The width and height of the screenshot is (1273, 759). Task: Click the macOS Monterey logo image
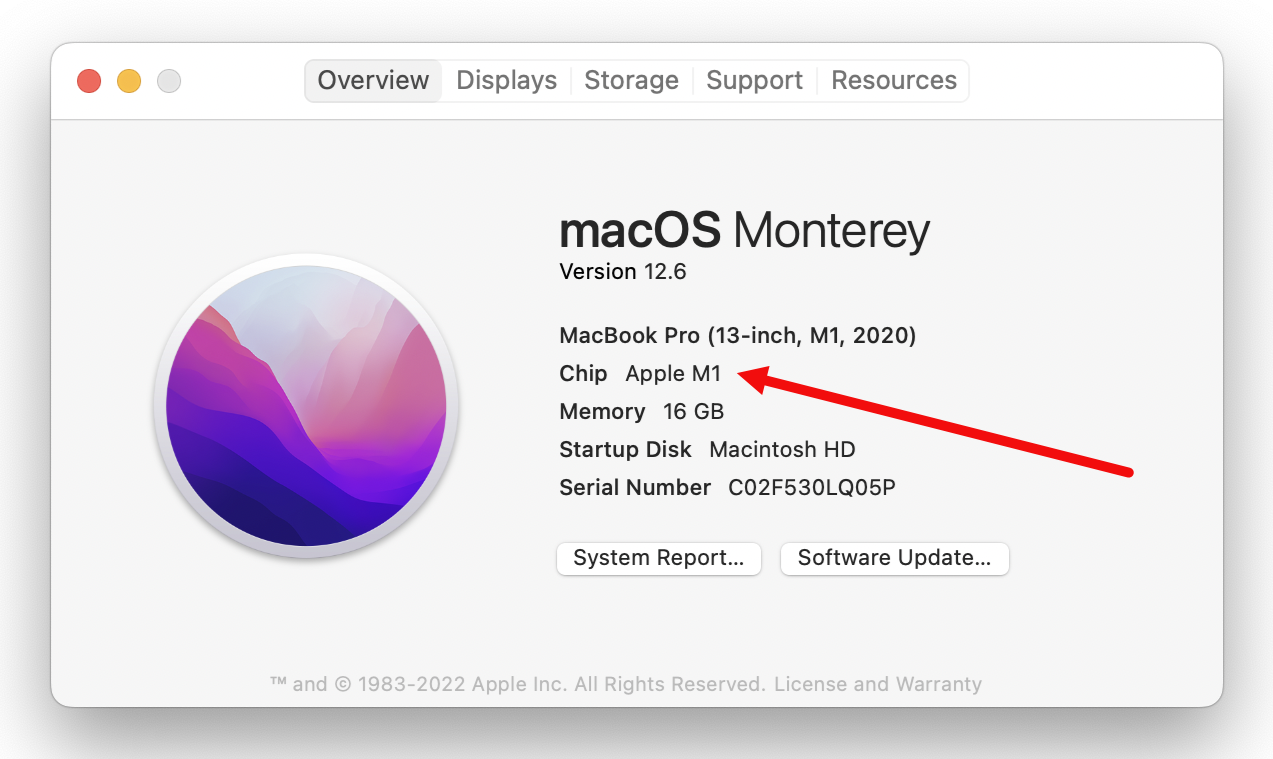click(305, 406)
